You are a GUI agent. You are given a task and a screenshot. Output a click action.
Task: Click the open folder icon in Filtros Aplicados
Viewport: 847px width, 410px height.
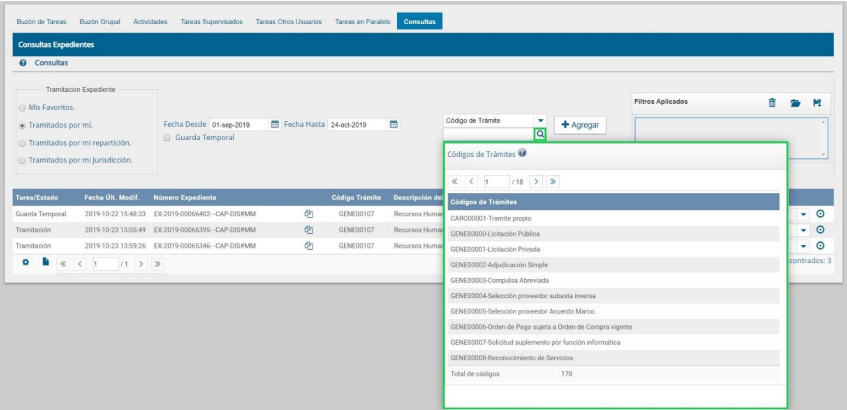tap(797, 102)
